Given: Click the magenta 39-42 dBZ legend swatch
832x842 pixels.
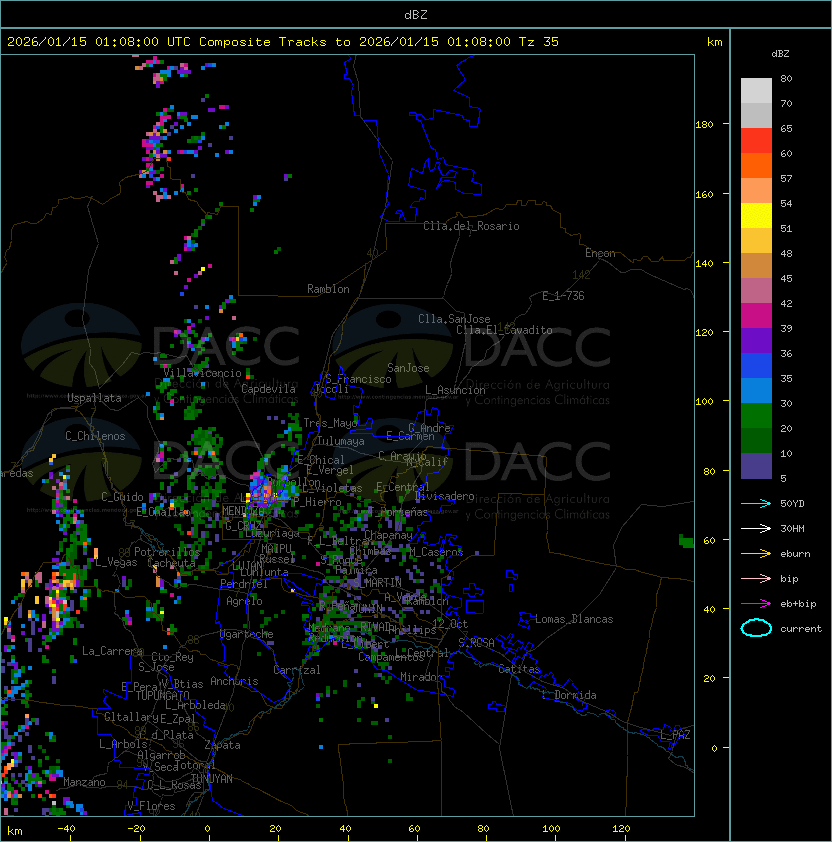Looking at the screenshot, I should coord(756,316).
